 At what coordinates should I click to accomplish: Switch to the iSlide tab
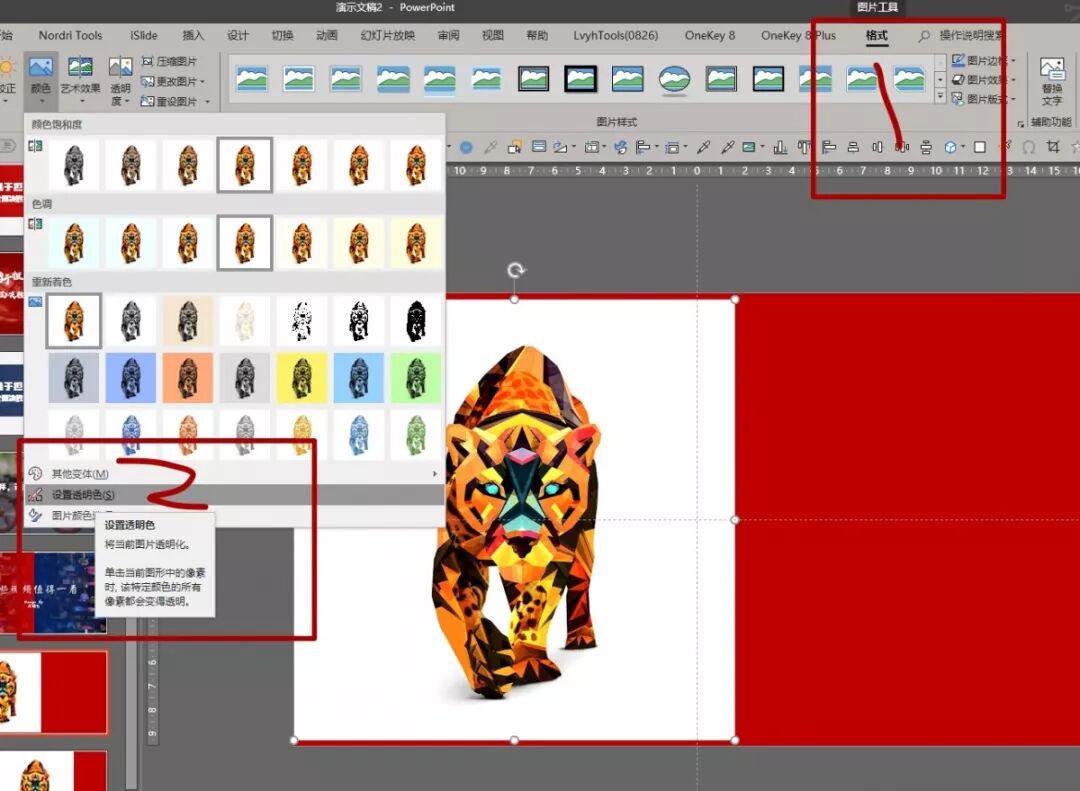(143, 35)
